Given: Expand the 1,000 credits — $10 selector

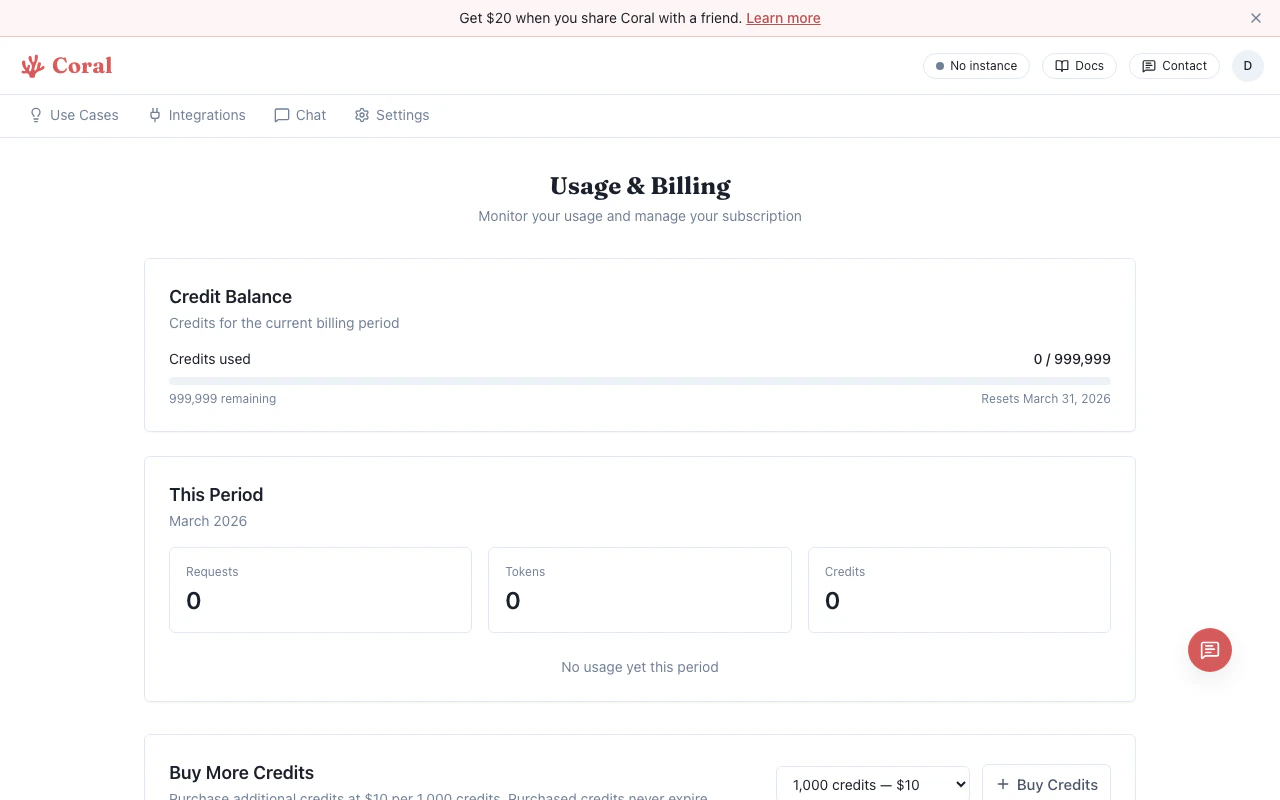Looking at the screenshot, I should (872, 784).
